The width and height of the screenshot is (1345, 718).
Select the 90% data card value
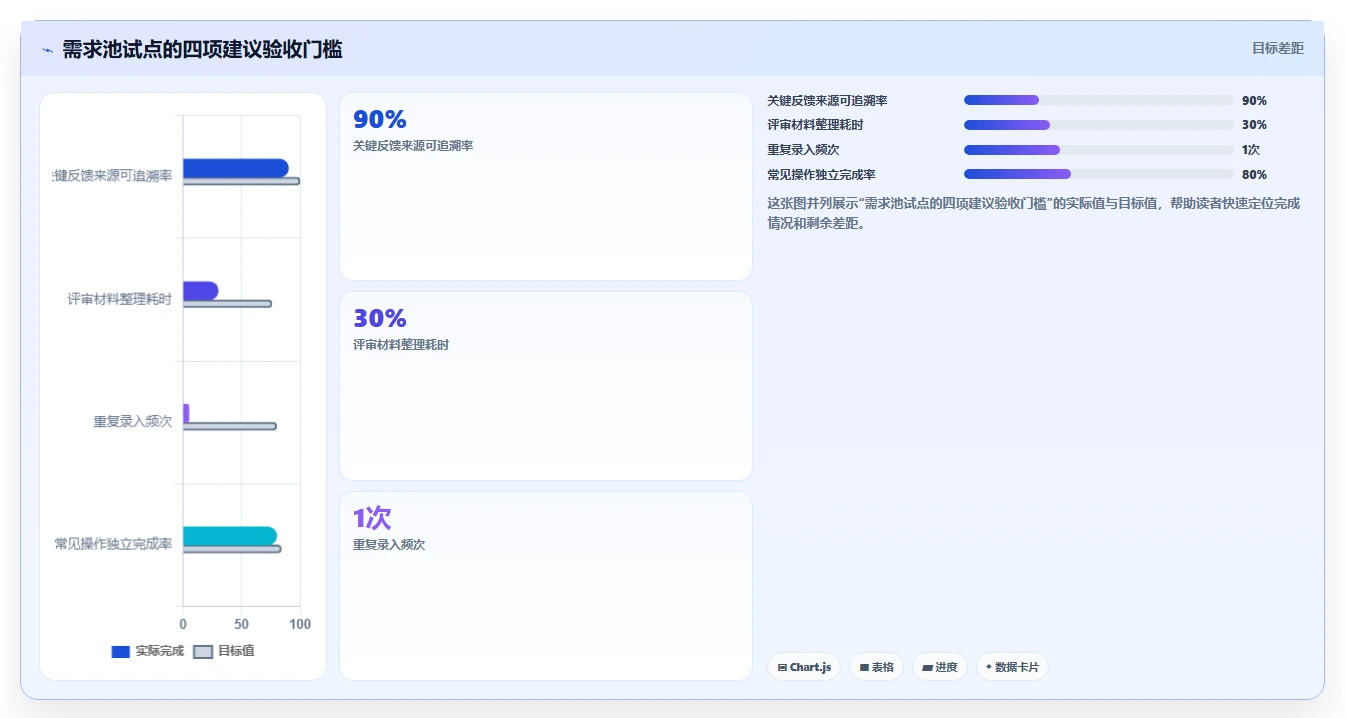[x=380, y=120]
